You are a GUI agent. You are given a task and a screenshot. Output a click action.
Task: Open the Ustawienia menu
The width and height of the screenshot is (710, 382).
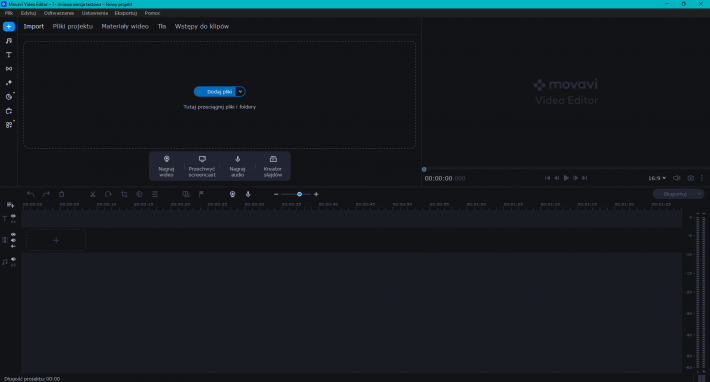pos(95,13)
